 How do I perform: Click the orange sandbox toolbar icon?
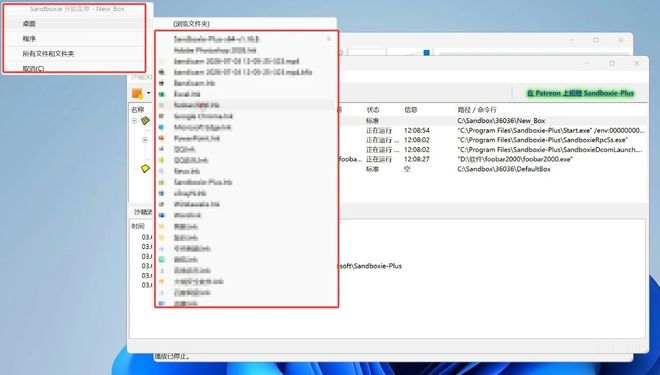137,93
